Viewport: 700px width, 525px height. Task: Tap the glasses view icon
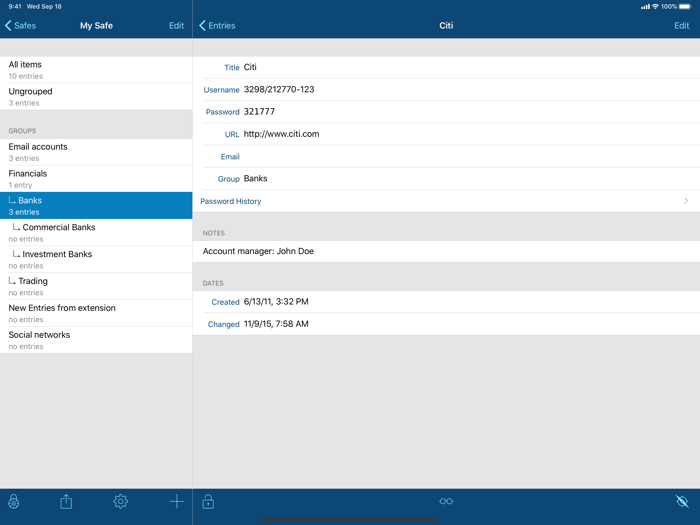click(446, 501)
